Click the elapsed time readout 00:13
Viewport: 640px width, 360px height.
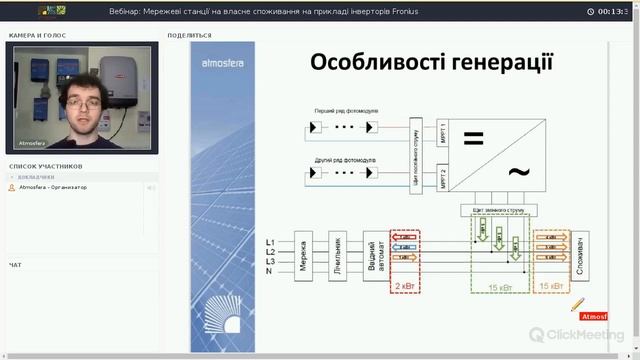613,12
